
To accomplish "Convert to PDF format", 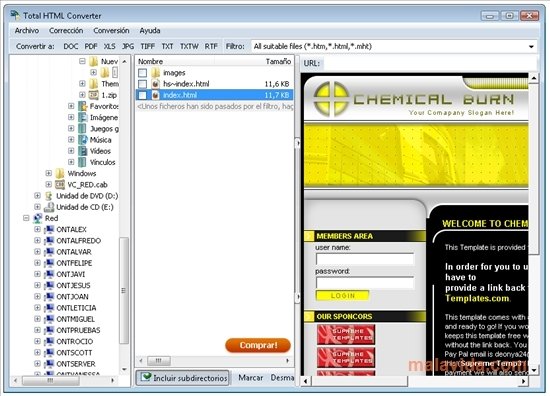I will 91,46.
